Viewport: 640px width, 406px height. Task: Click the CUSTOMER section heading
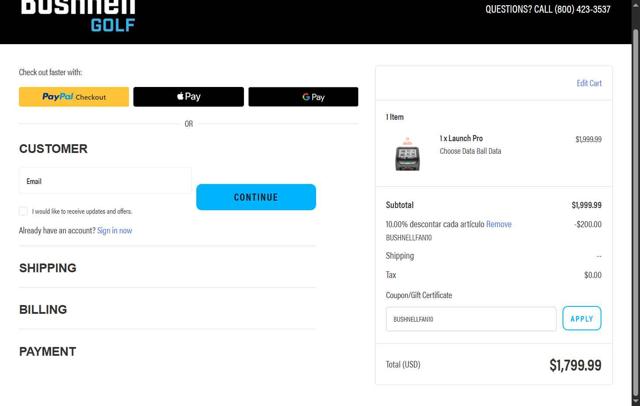tap(53, 149)
